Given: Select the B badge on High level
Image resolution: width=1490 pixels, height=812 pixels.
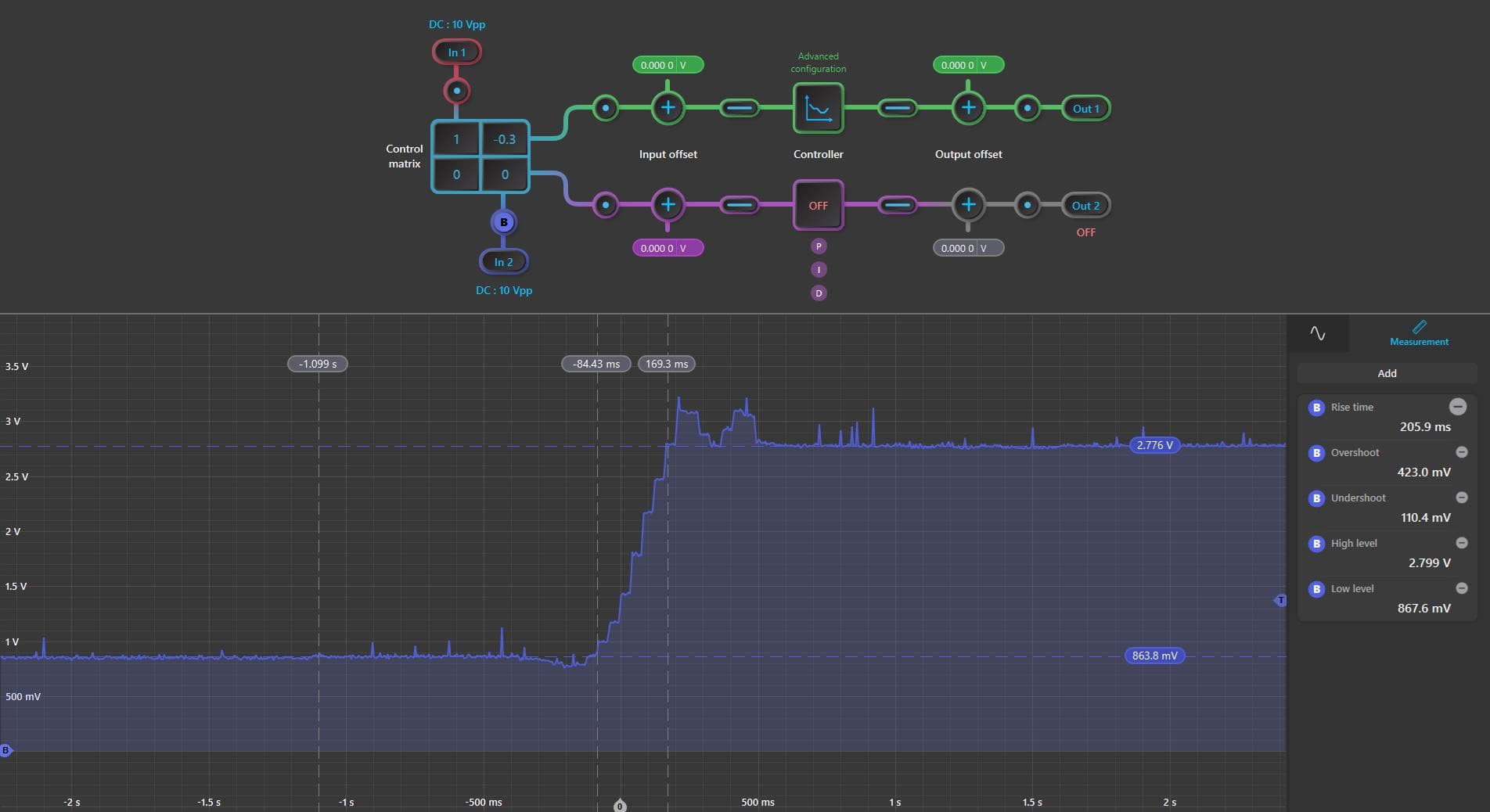Looking at the screenshot, I should 1316,544.
